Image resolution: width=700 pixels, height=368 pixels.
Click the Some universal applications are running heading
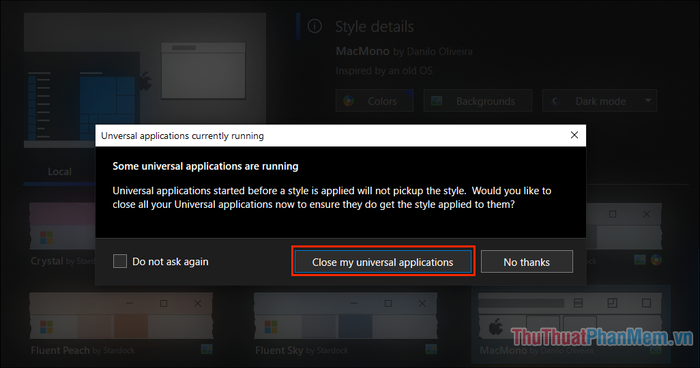coord(205,166)
